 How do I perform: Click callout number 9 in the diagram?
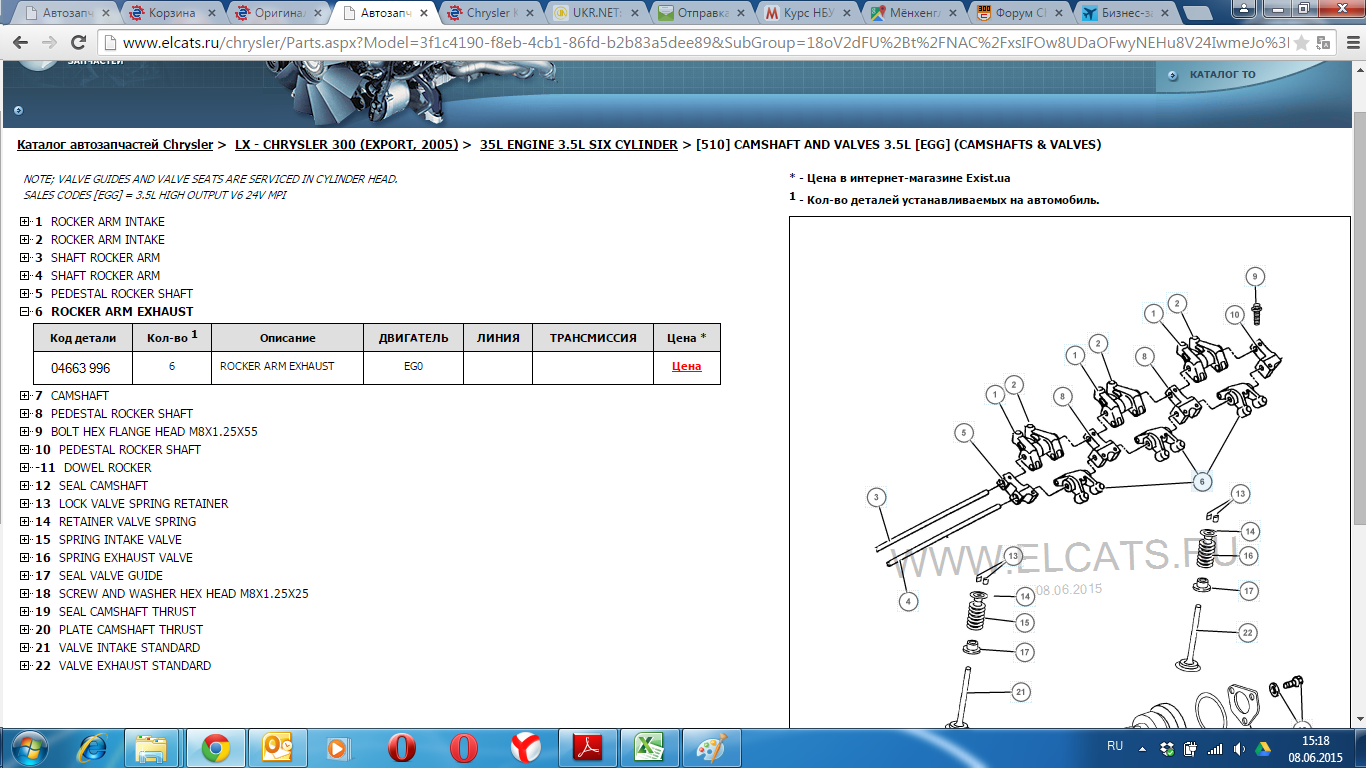tap(1255, 277)
